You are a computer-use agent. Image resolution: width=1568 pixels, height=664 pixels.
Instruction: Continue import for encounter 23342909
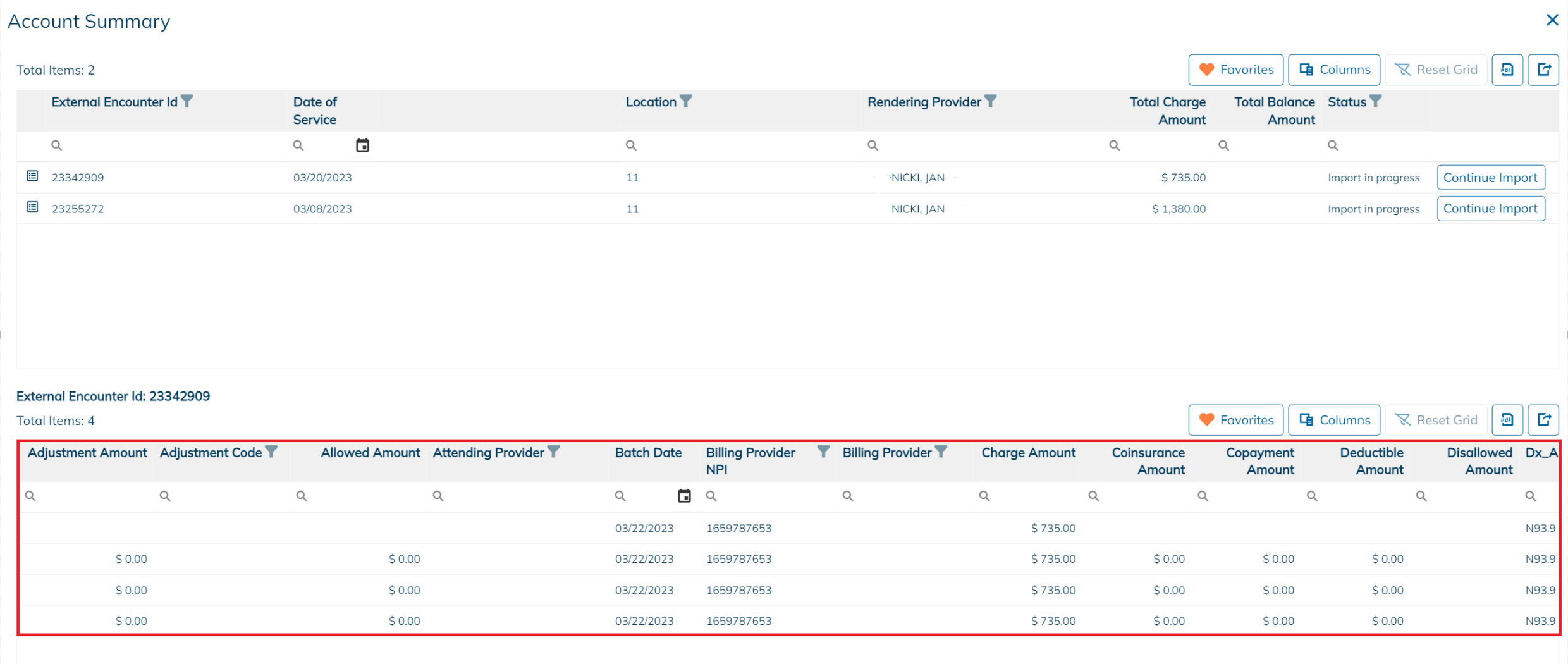[x=1490, y=178]
